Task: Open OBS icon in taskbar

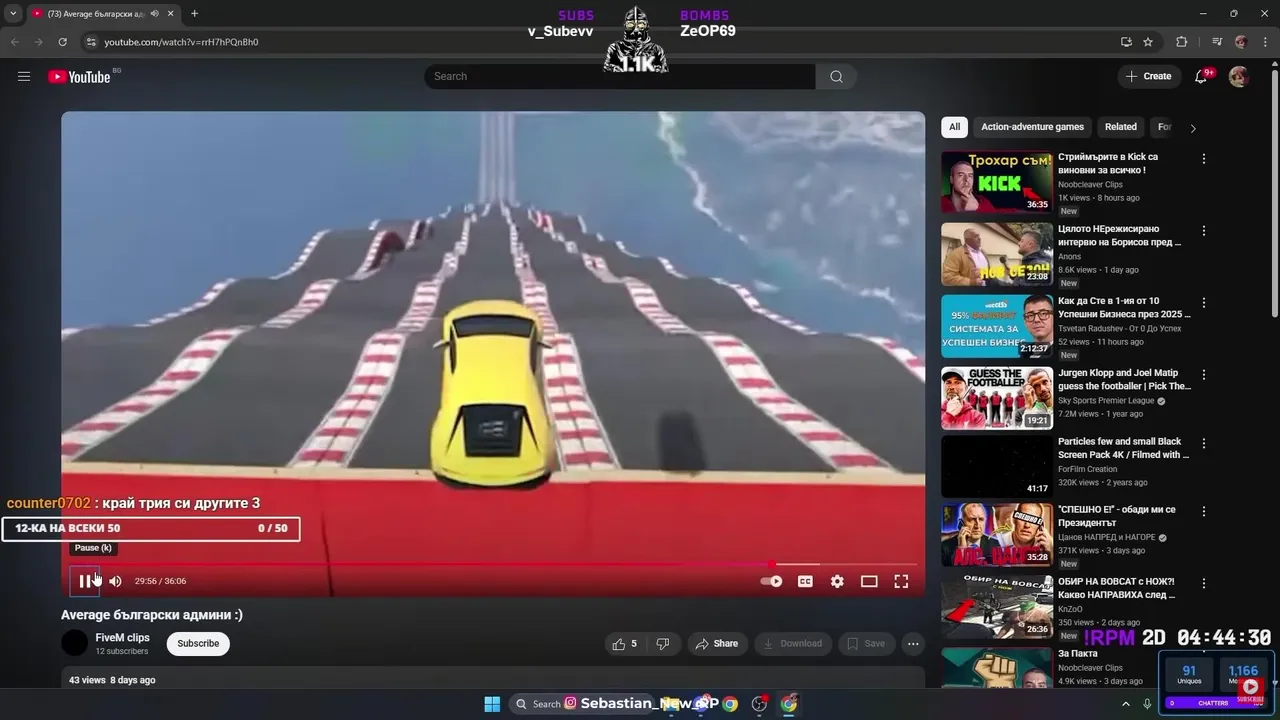Action: (x=759, y=704)
